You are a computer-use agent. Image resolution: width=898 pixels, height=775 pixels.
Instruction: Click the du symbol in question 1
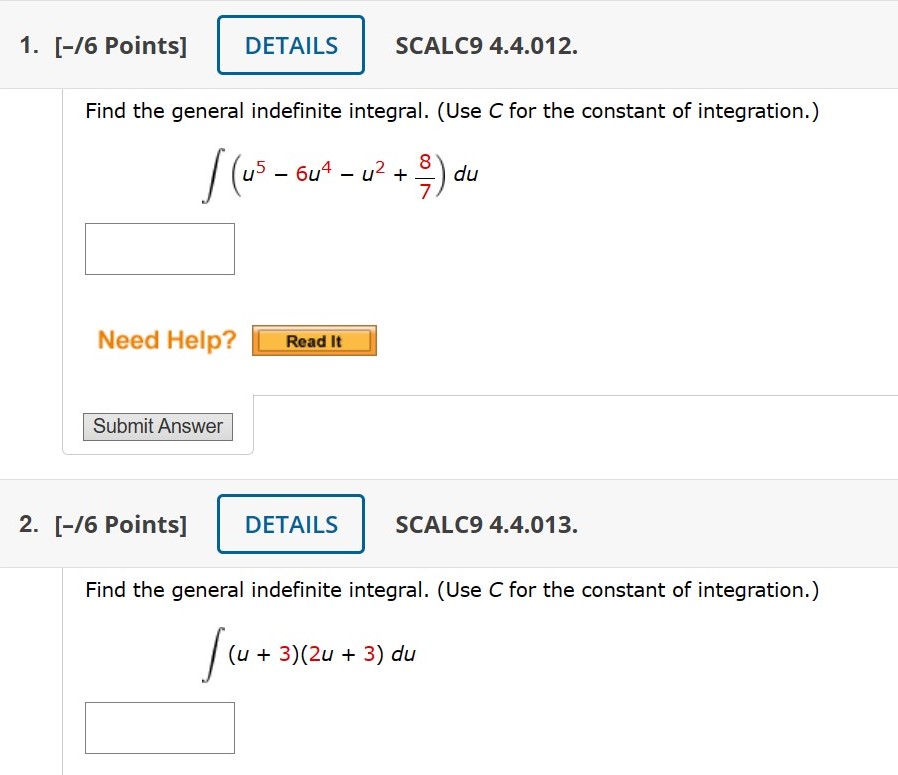(x=465, y=174)
